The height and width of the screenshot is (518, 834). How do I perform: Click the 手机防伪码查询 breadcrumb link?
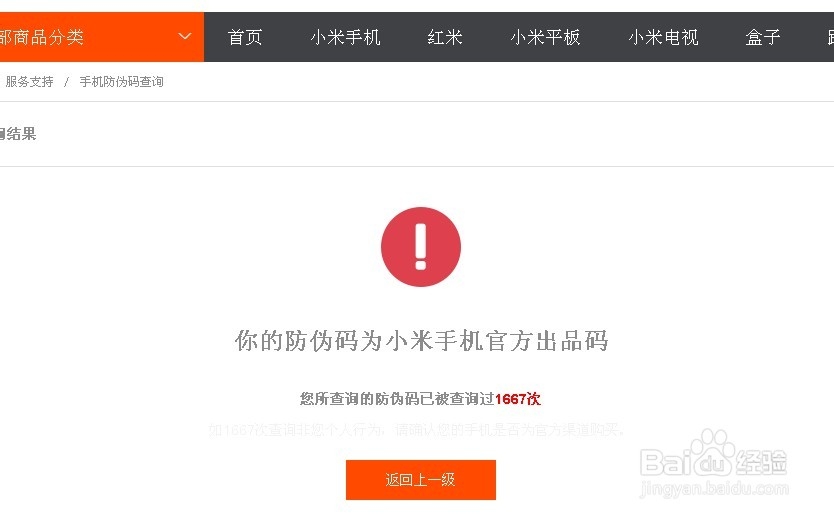121,81
